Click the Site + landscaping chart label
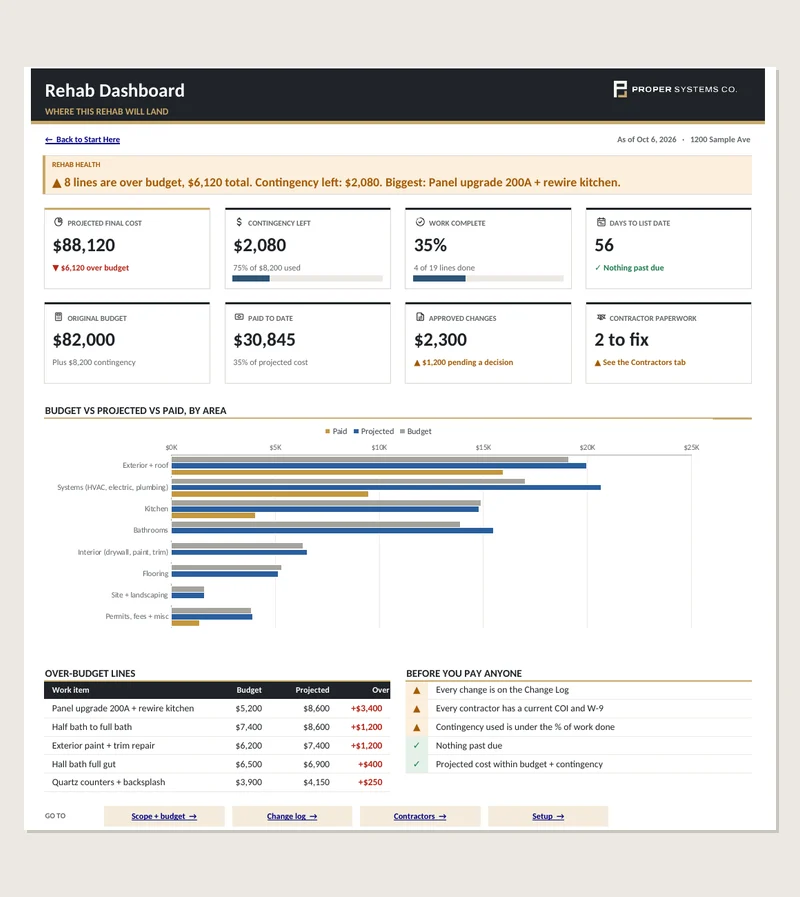This screenshot has height=897, width=800. coord(140,595)
